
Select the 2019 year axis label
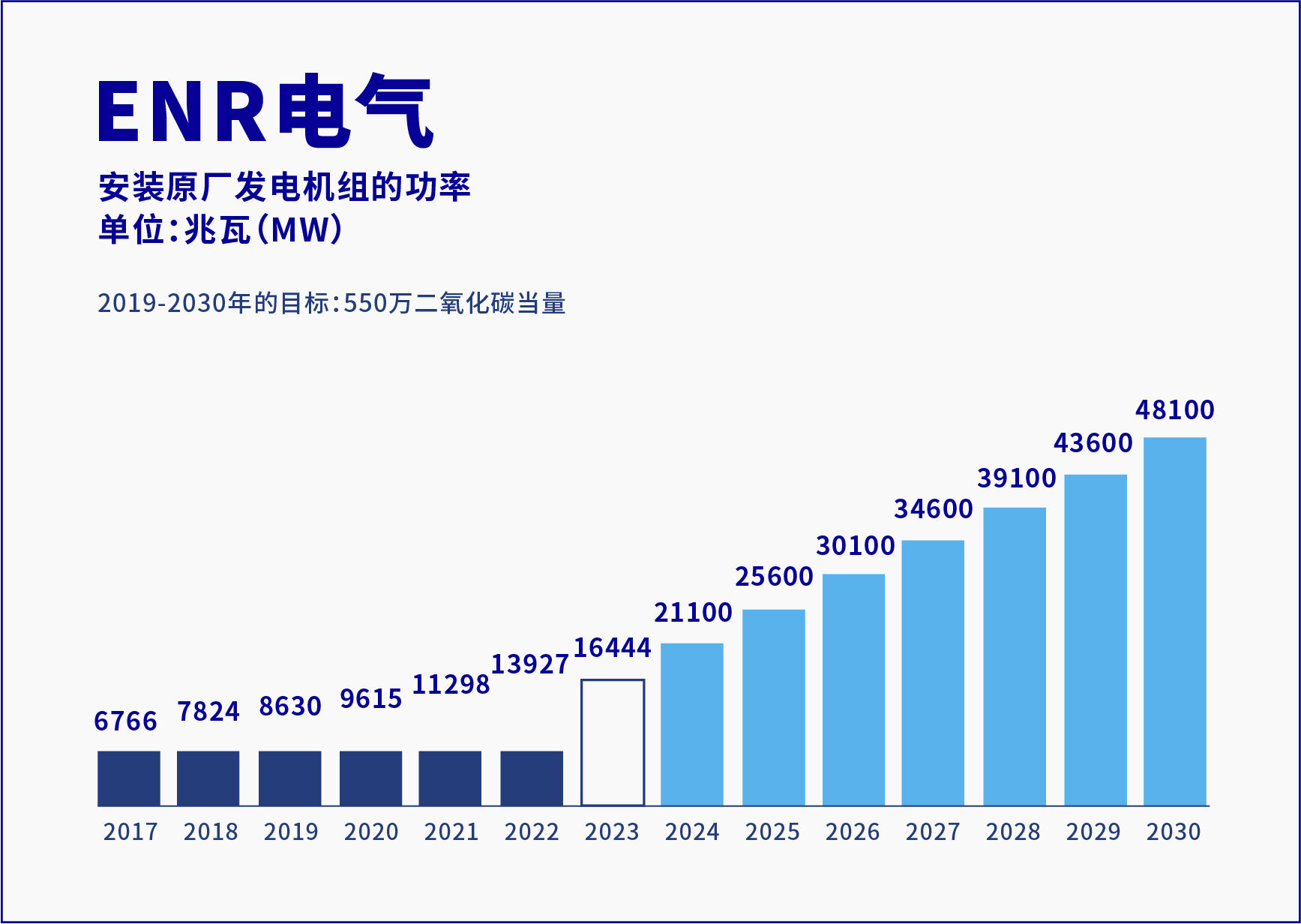(291, 832)
